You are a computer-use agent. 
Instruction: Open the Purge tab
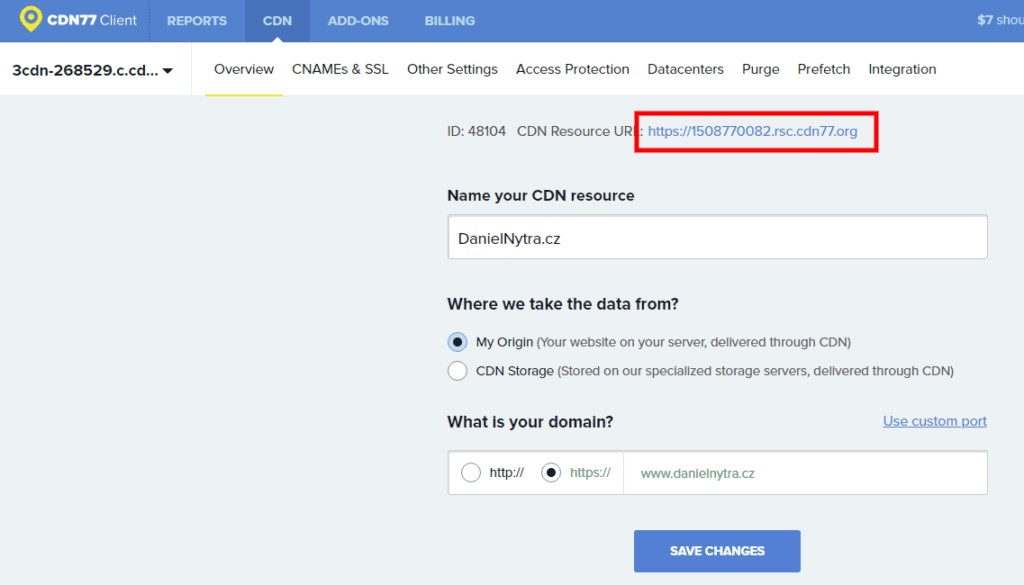click(x=760, y=69)
